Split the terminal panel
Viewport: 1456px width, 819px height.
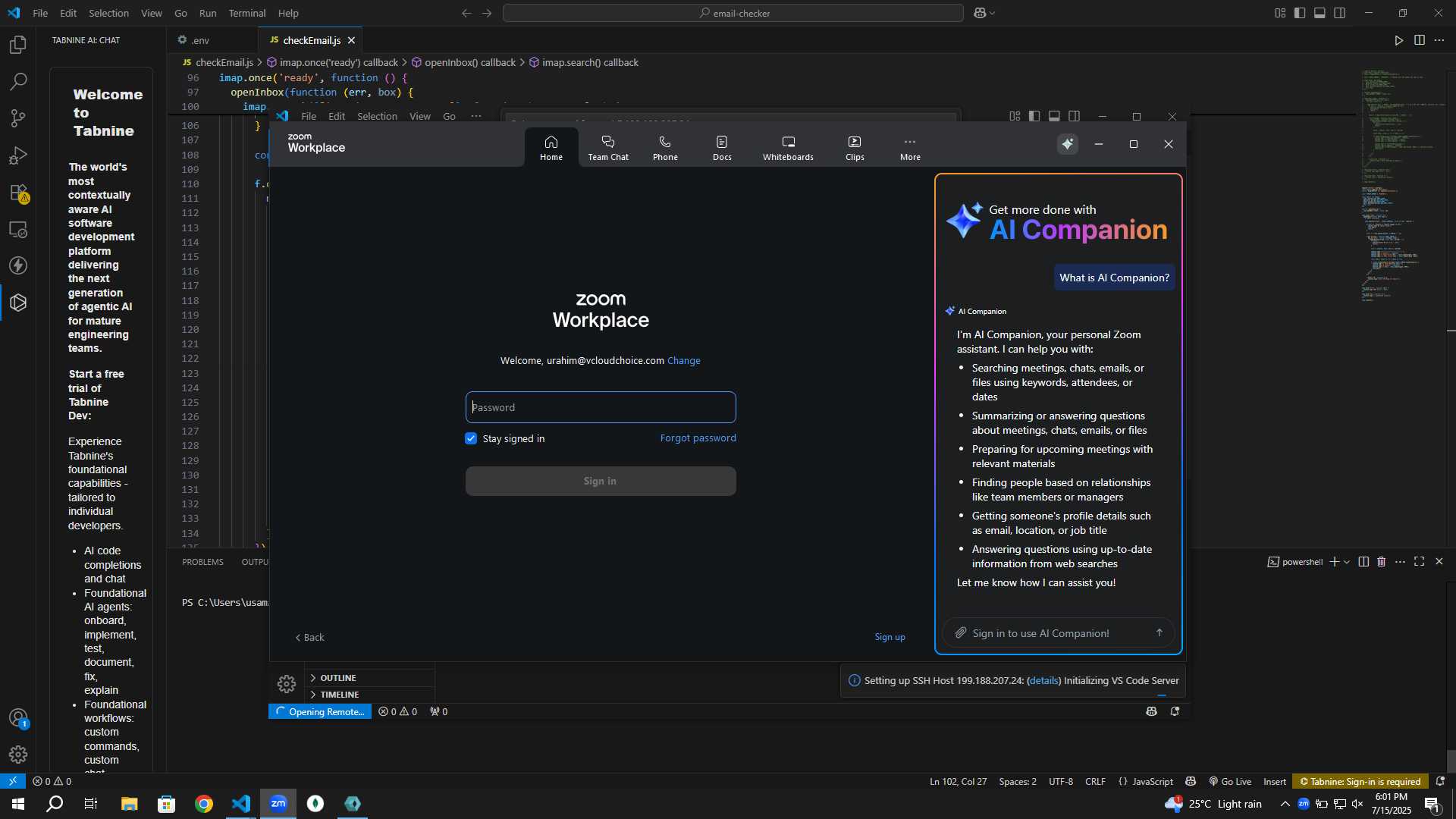click(x=1363, y=562)
